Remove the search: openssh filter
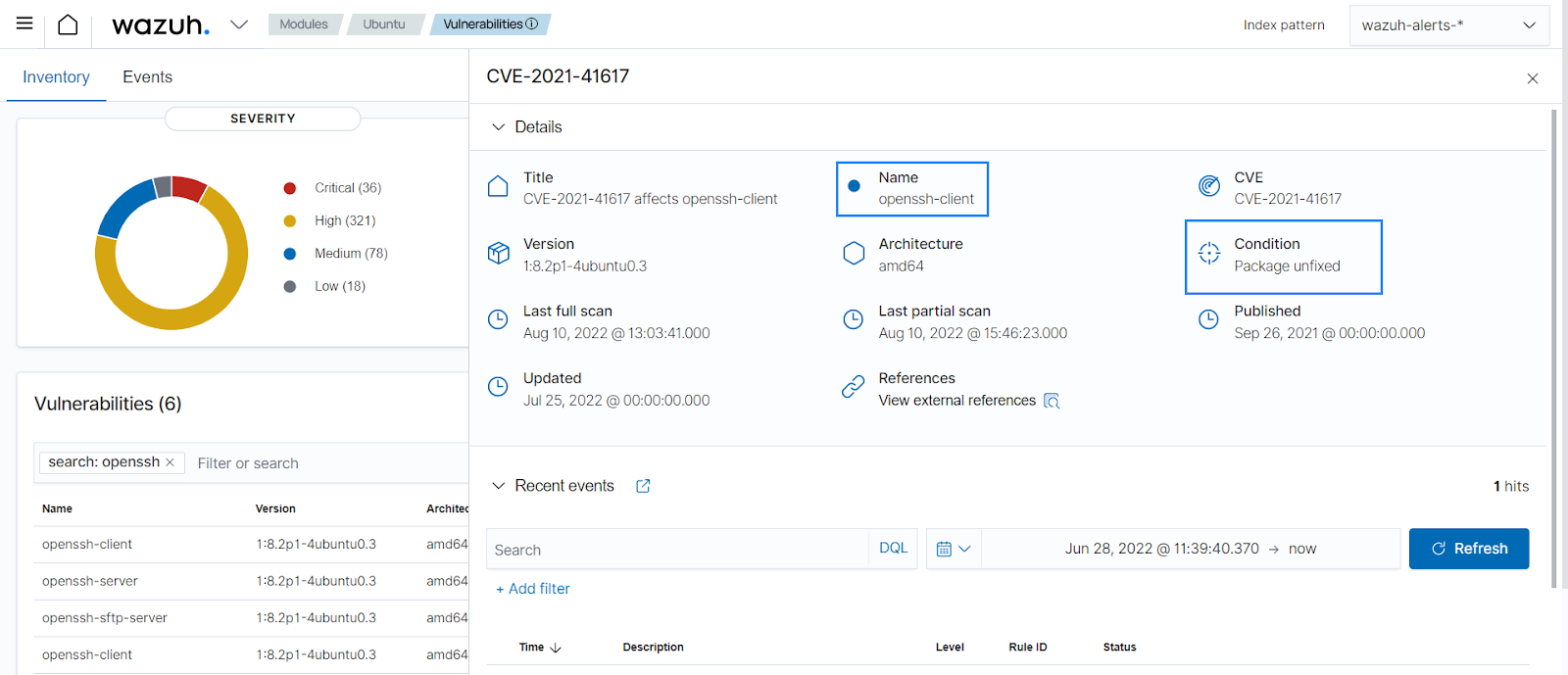 click(x=170, y=462)
